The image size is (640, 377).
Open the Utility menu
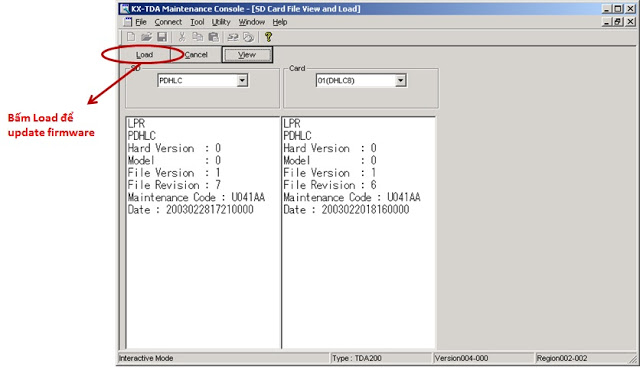pos(221,22)
